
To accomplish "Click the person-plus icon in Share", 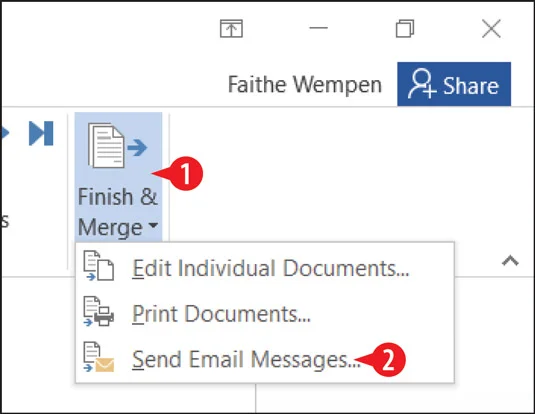I will 422,84.
